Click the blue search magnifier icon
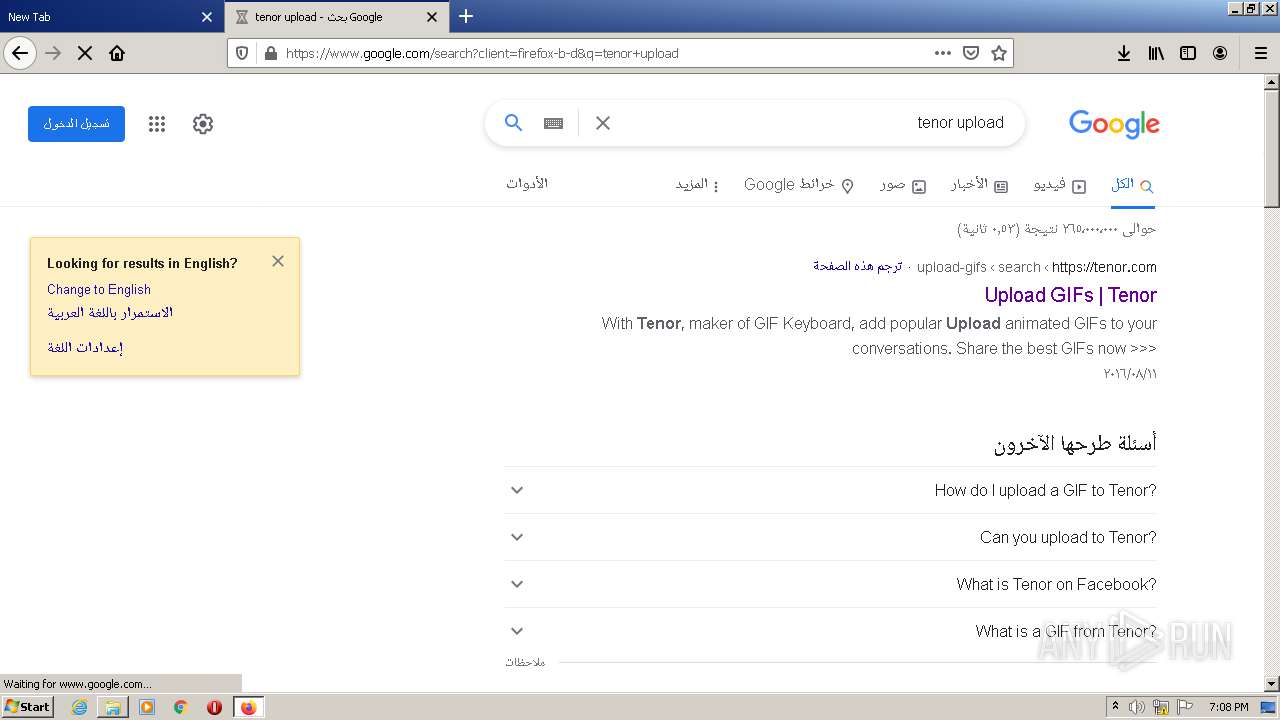This screenshot has width=1280, height=720. pyautogui.click(x=513, y=123)
